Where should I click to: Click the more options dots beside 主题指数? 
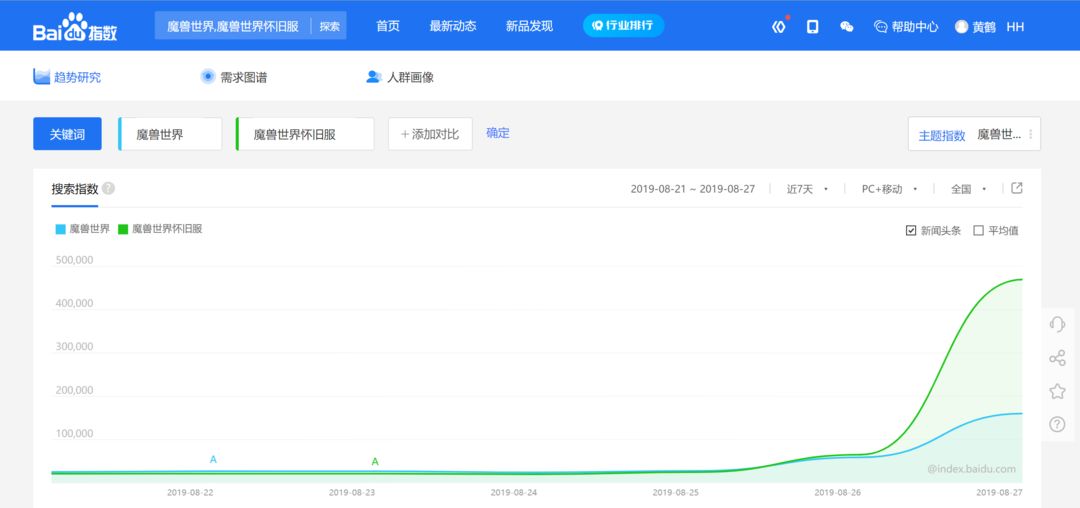1030,134
